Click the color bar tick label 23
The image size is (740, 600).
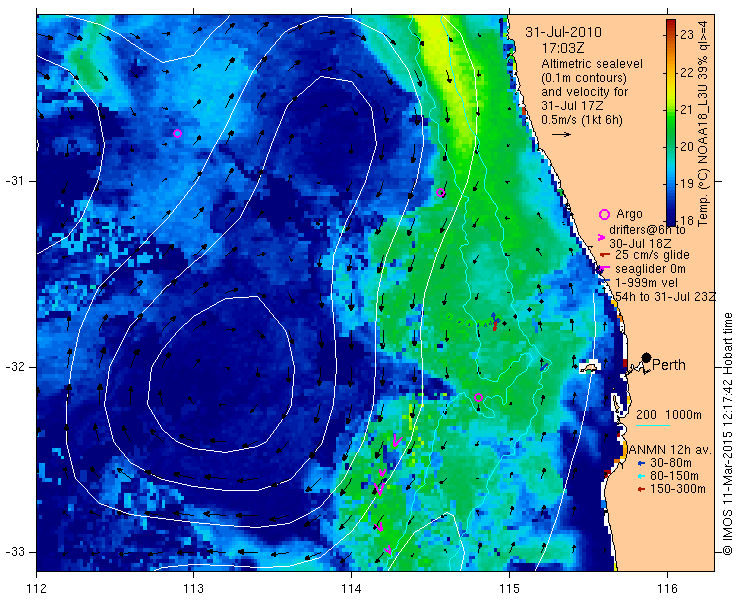coord(687,34)
